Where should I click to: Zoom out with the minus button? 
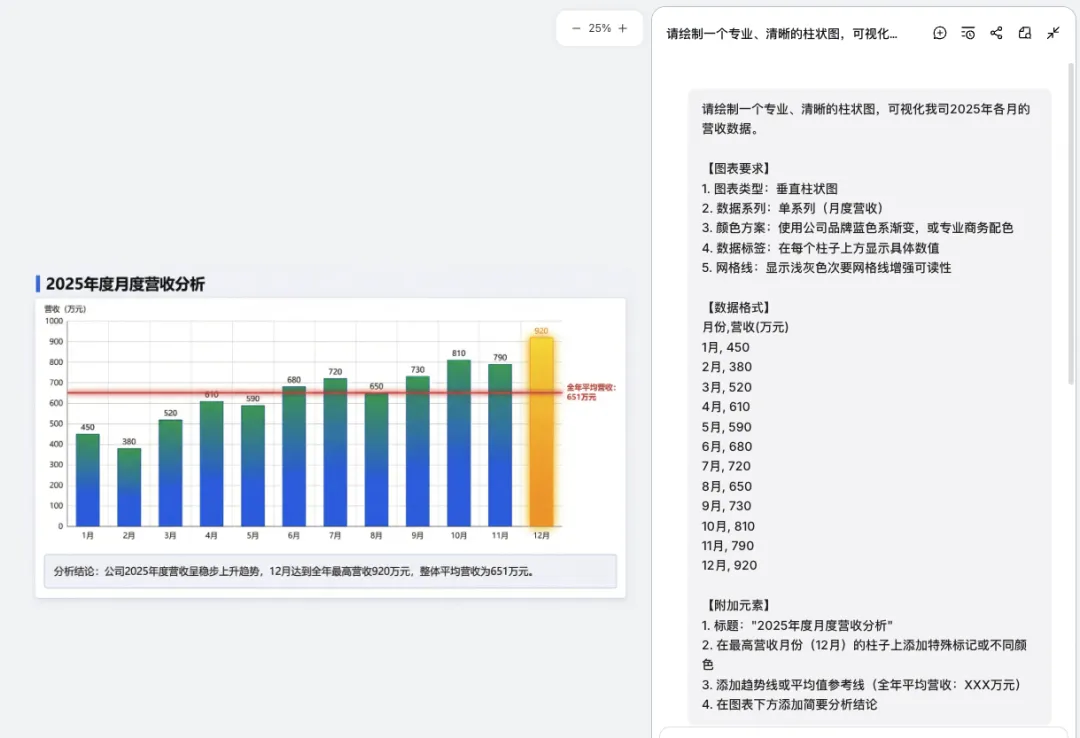[576, 28]
